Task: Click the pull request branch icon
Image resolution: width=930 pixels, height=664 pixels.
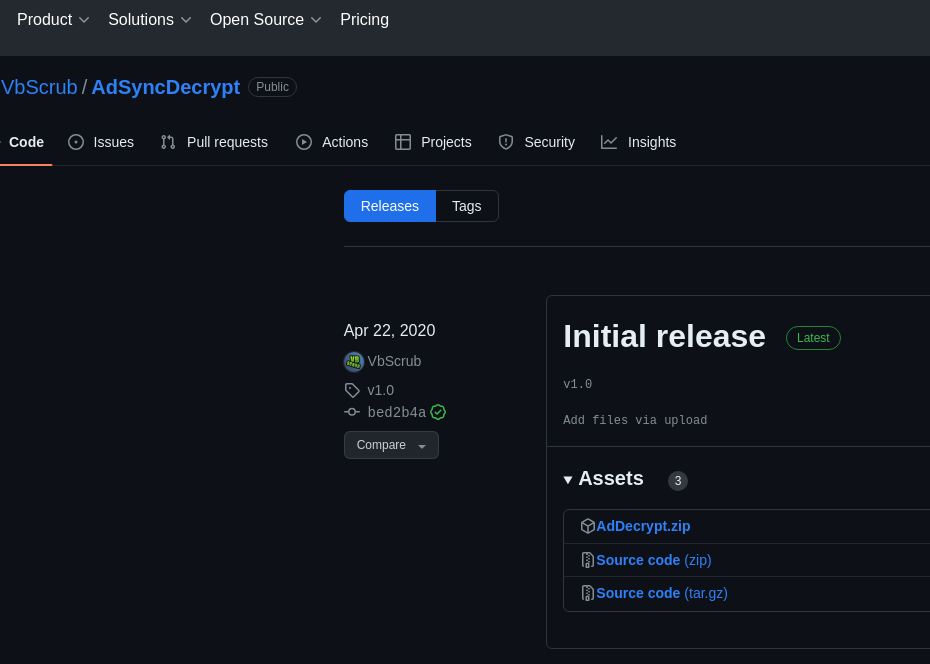Action: [168, 142]
